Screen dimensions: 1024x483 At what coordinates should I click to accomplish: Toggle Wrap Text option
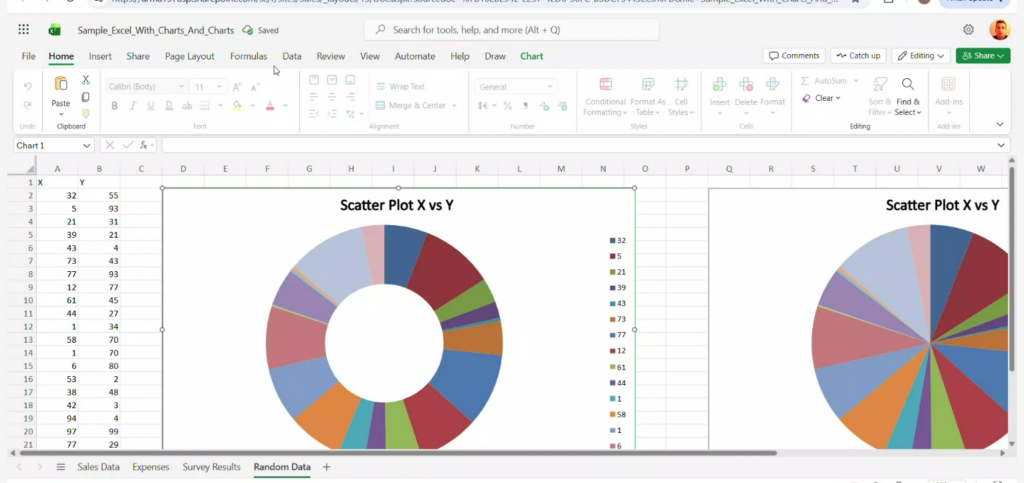tap(400, 86)
